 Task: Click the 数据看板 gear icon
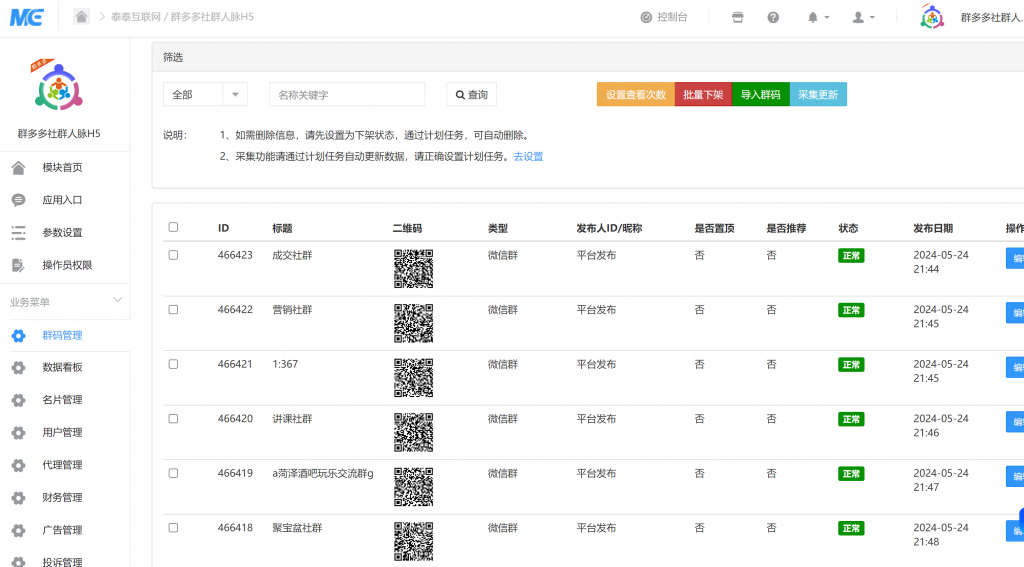pos(18,368)
